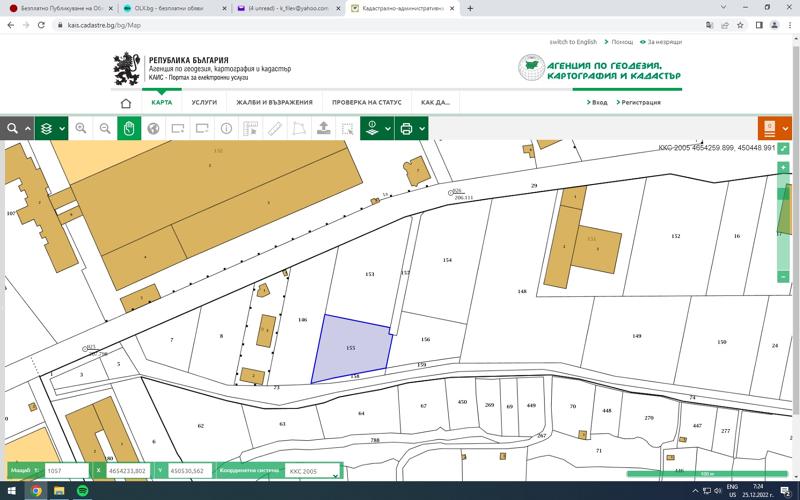
Task: Select the zoom out map tool
Action: click(105, 128)
